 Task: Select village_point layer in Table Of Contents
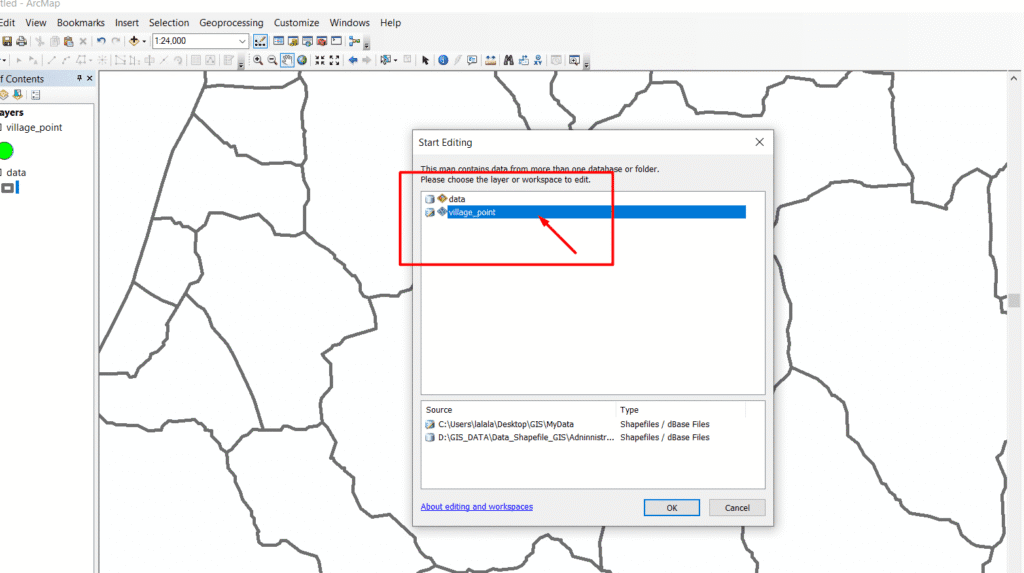coord(34,127)
